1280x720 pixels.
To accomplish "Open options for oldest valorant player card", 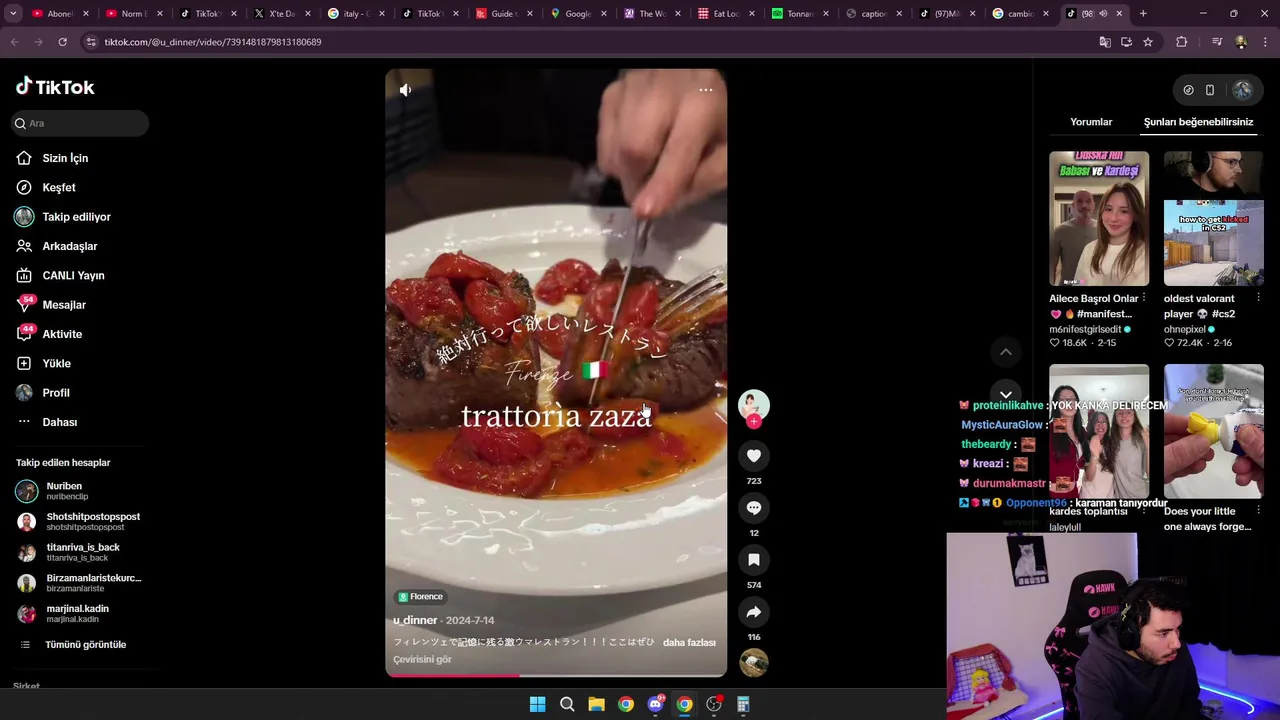I will 1258,299.
